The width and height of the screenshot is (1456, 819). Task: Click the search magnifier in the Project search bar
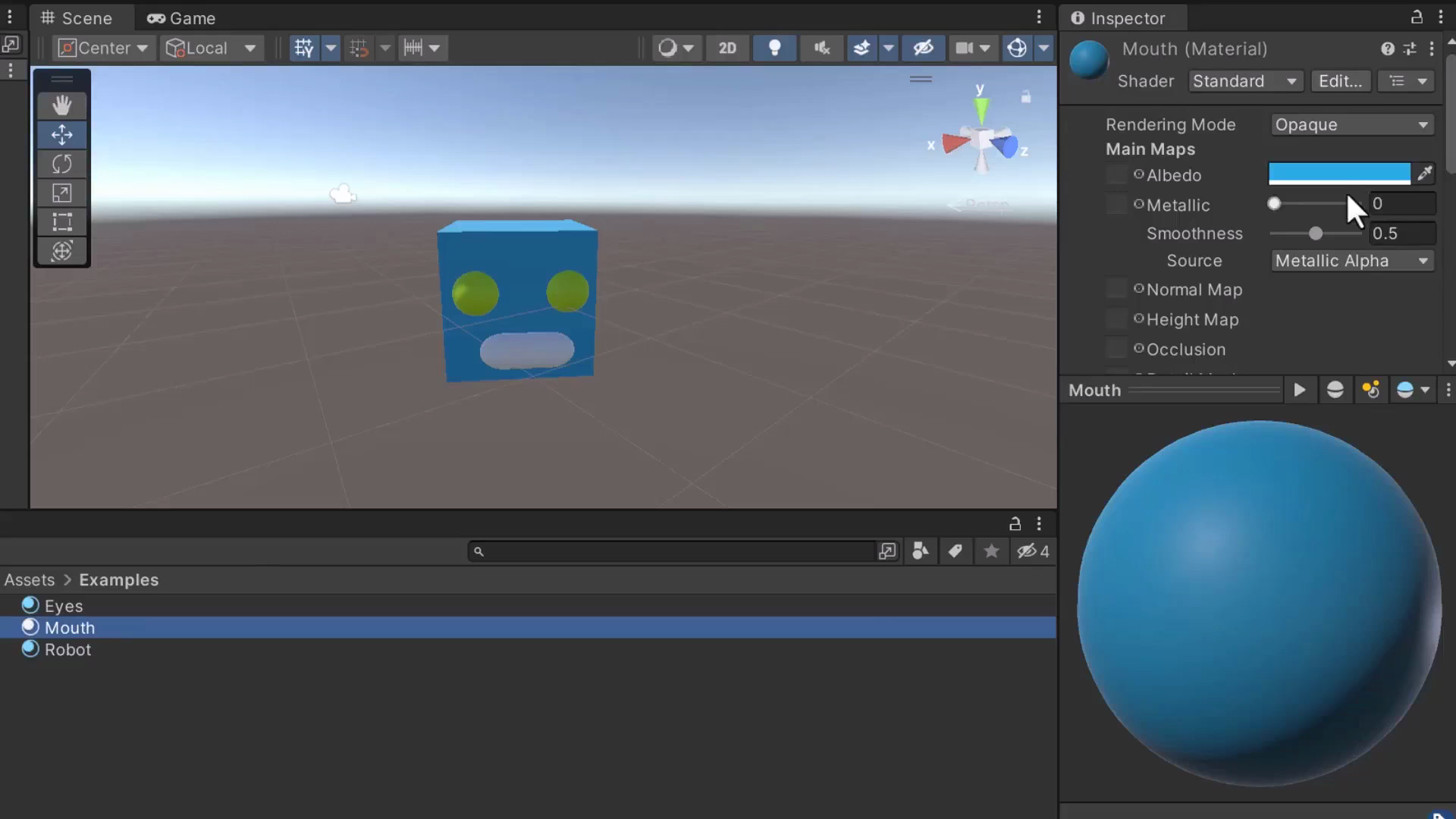479,551
